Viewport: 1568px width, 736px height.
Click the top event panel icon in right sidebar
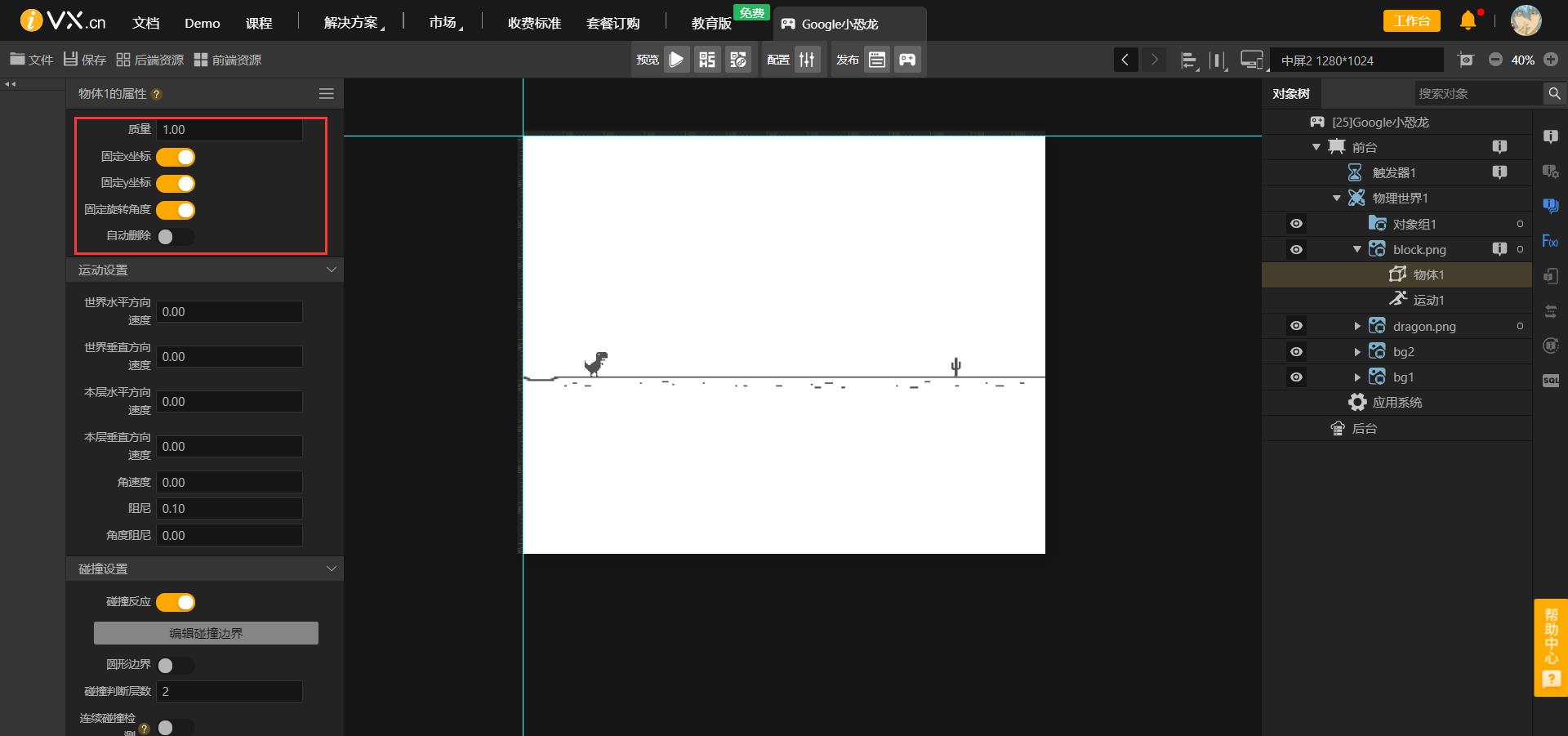click(1551, 136)
